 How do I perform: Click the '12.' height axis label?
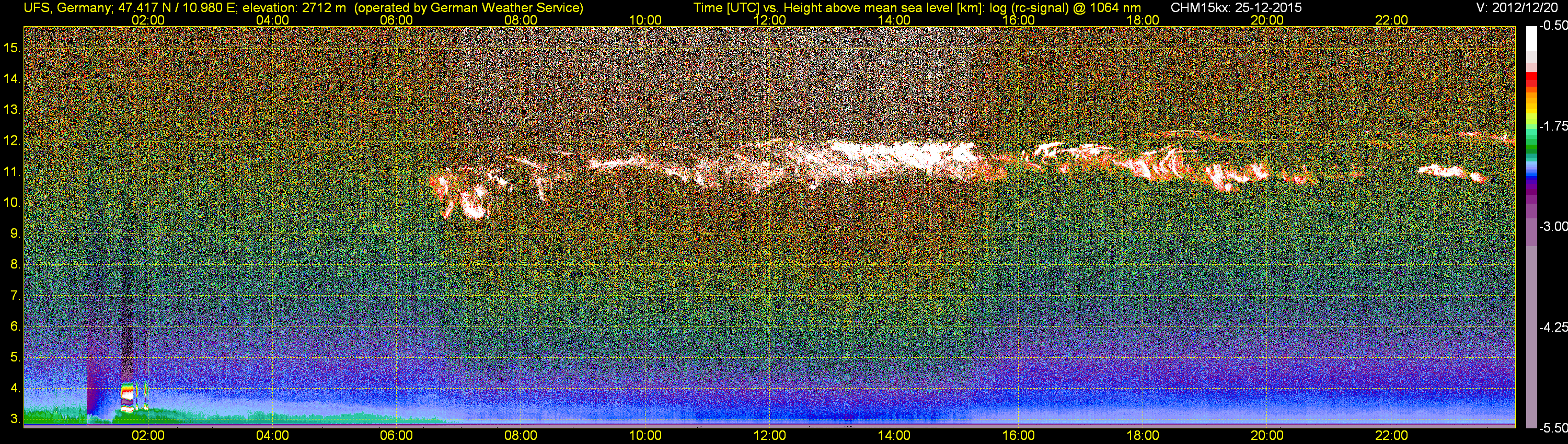[x=12, y=141]
